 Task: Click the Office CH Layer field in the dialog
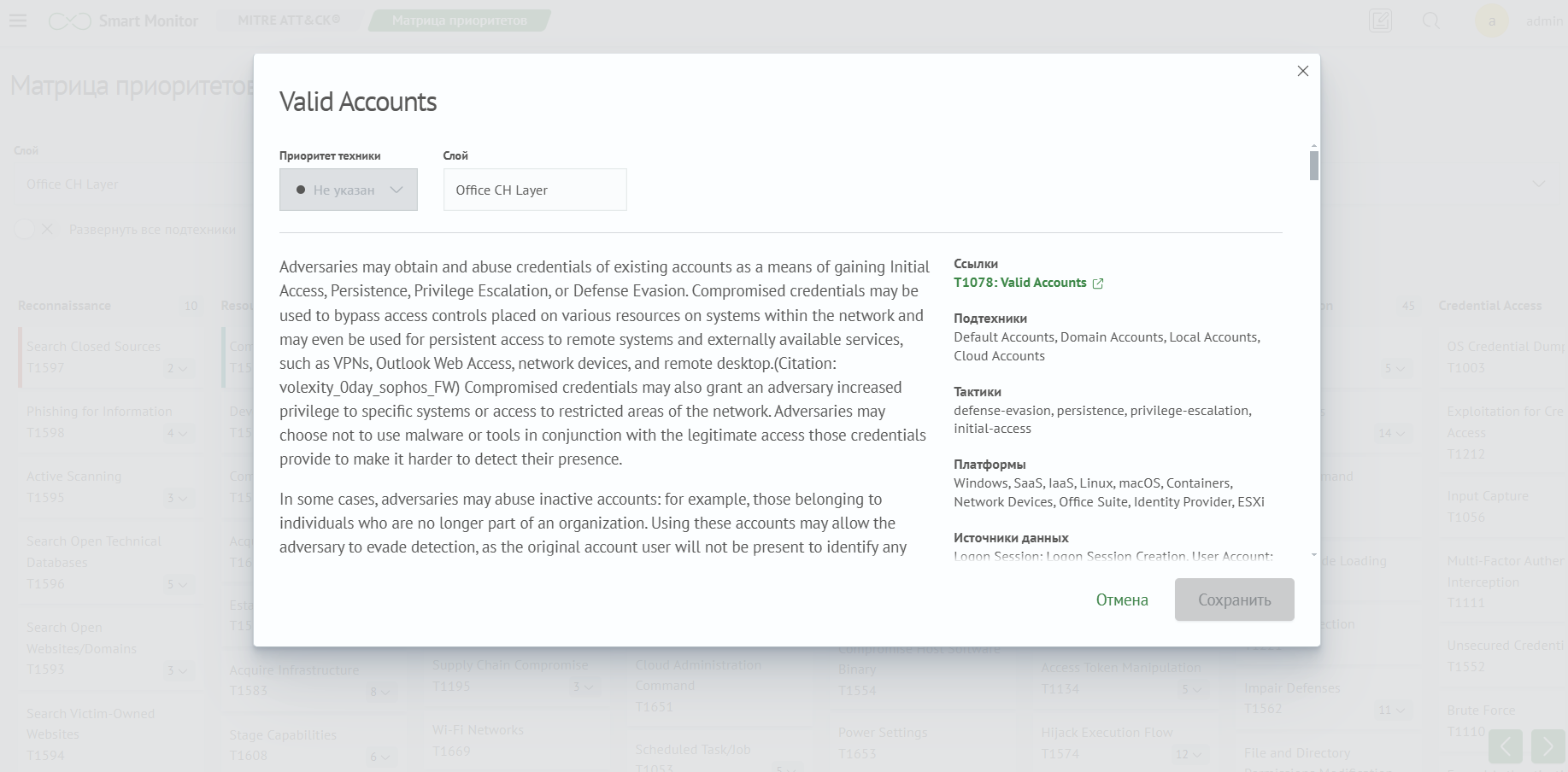pos(535,190)
